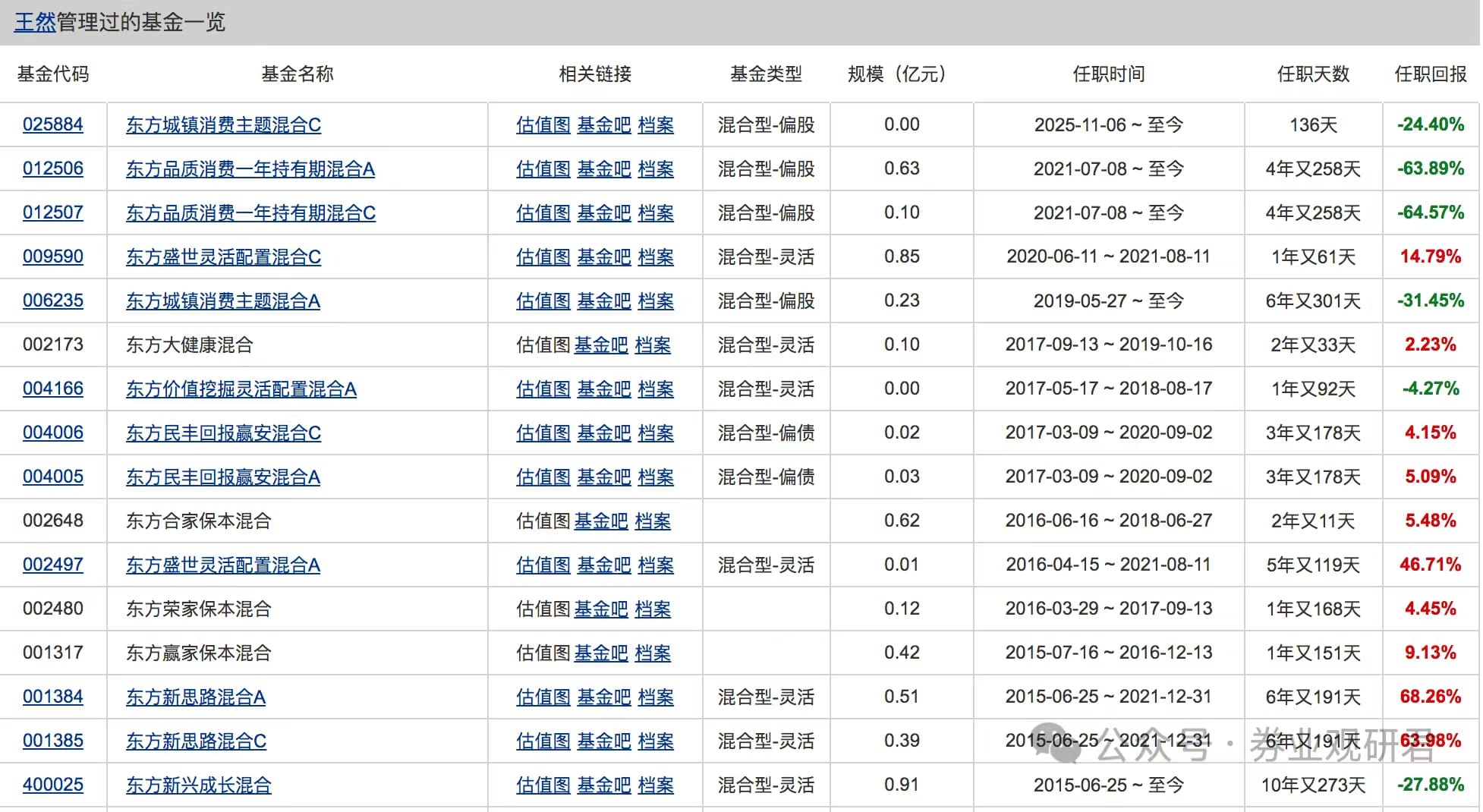Click fund code 004006
1483x812 pixels.
[x=52, y=433]
